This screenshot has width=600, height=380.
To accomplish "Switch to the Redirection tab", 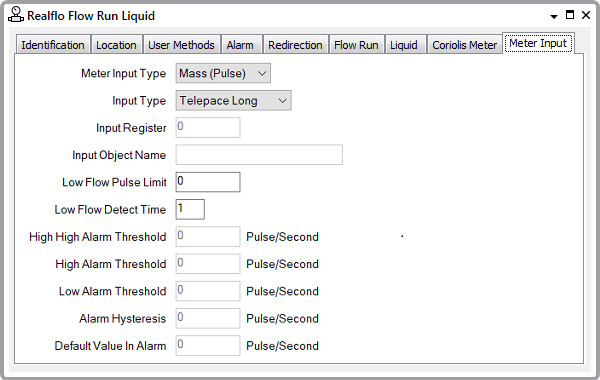I will (295, 45).
